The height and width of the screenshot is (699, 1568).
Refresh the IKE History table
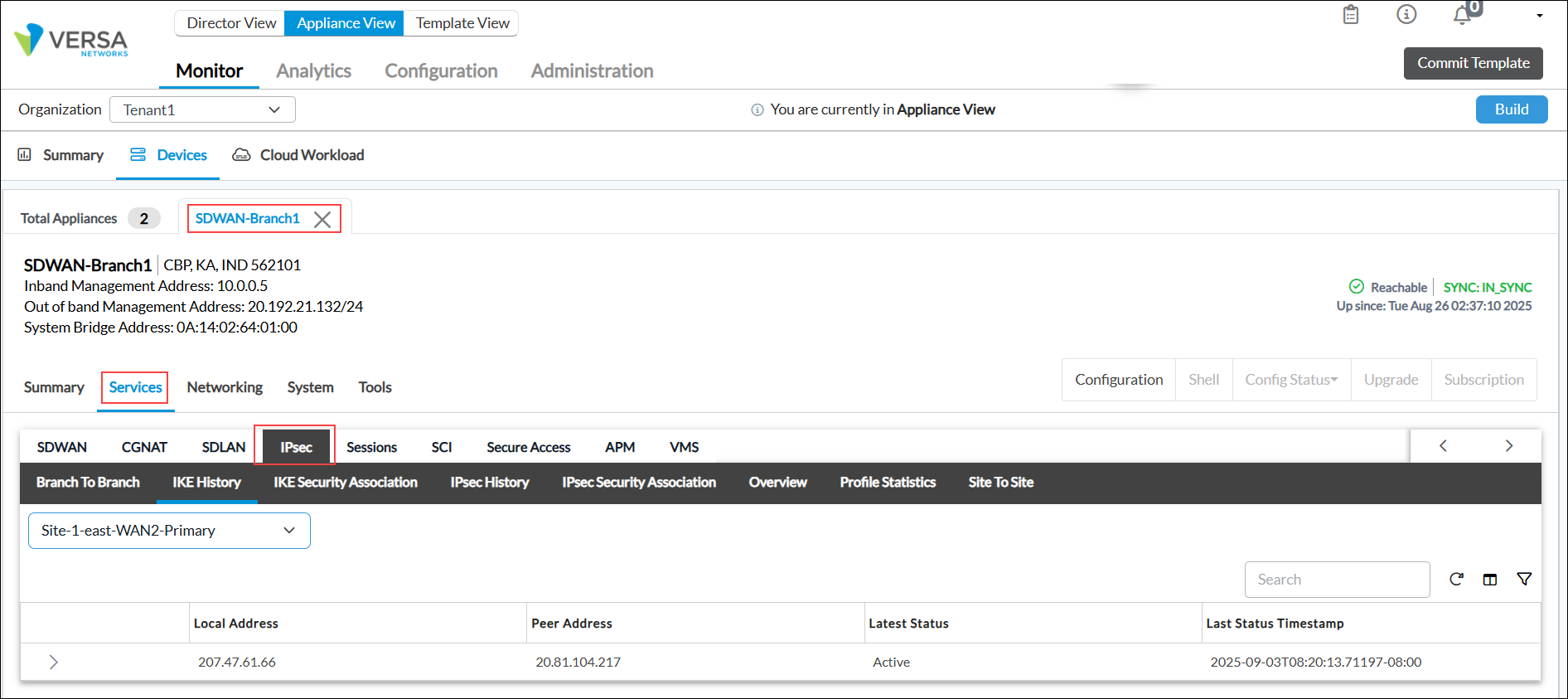coord(1456,580)
